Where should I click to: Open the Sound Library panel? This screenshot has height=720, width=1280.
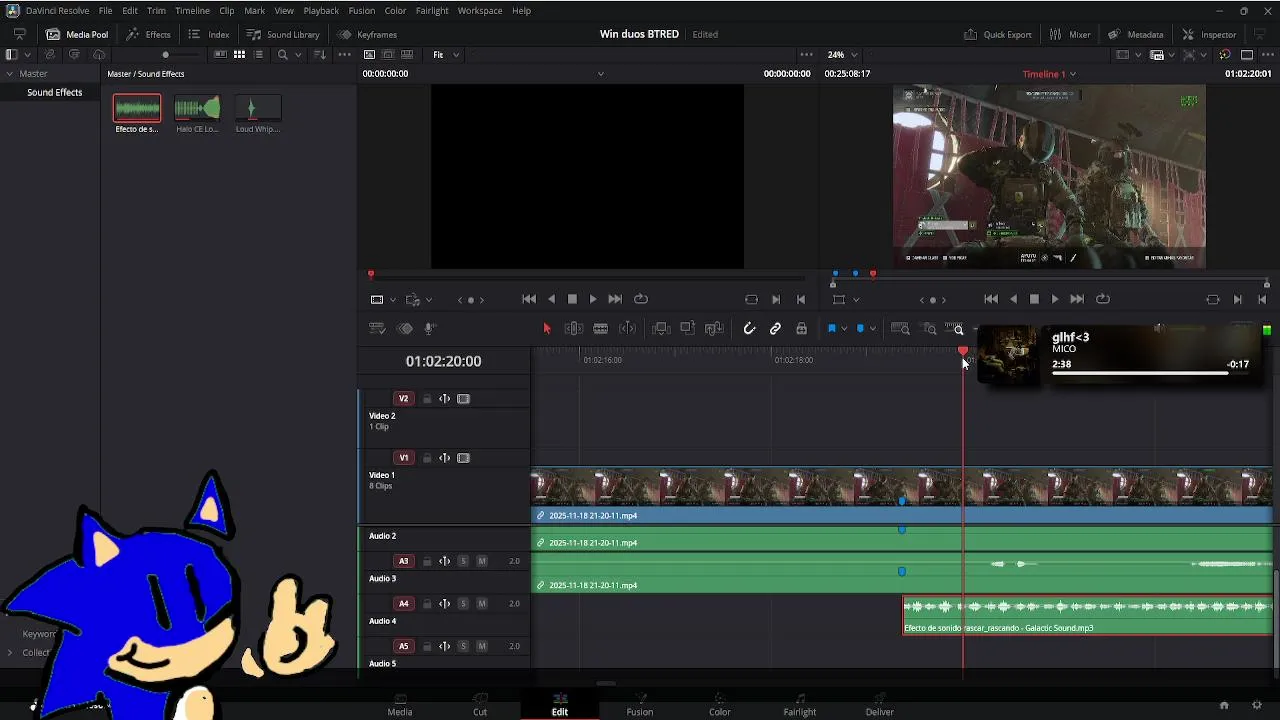click(x=283, y=34)
